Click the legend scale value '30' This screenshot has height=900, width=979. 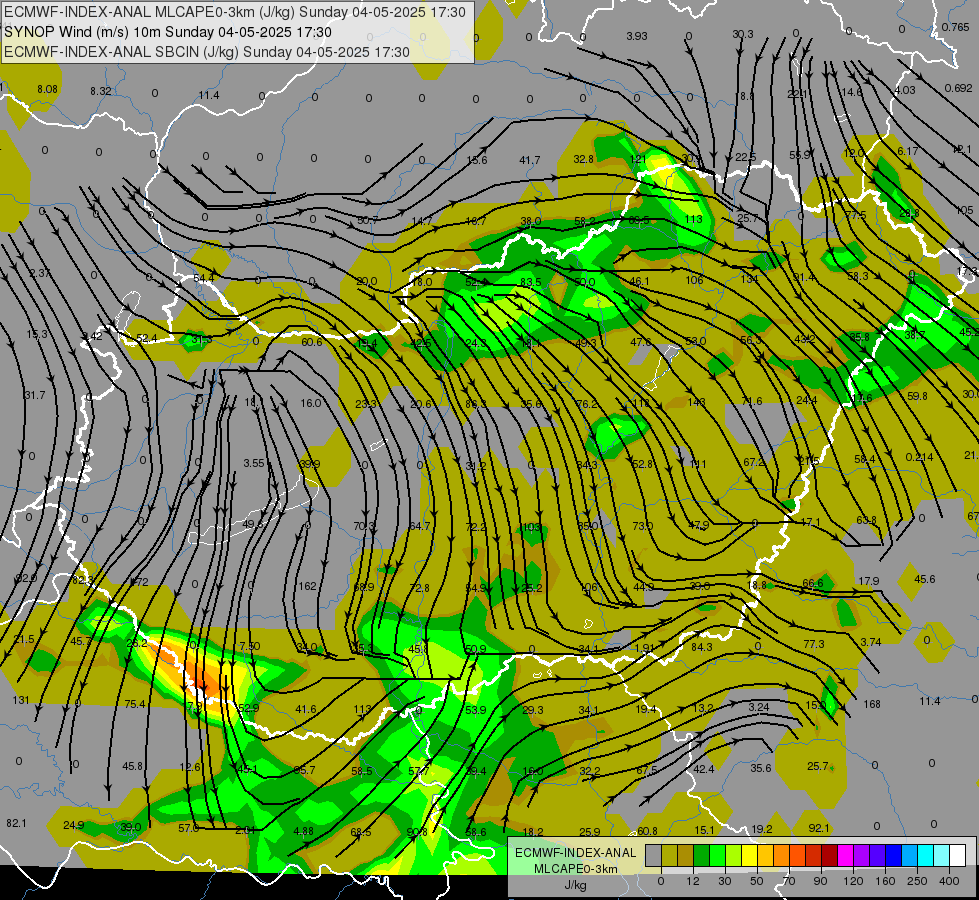(725, 881)
